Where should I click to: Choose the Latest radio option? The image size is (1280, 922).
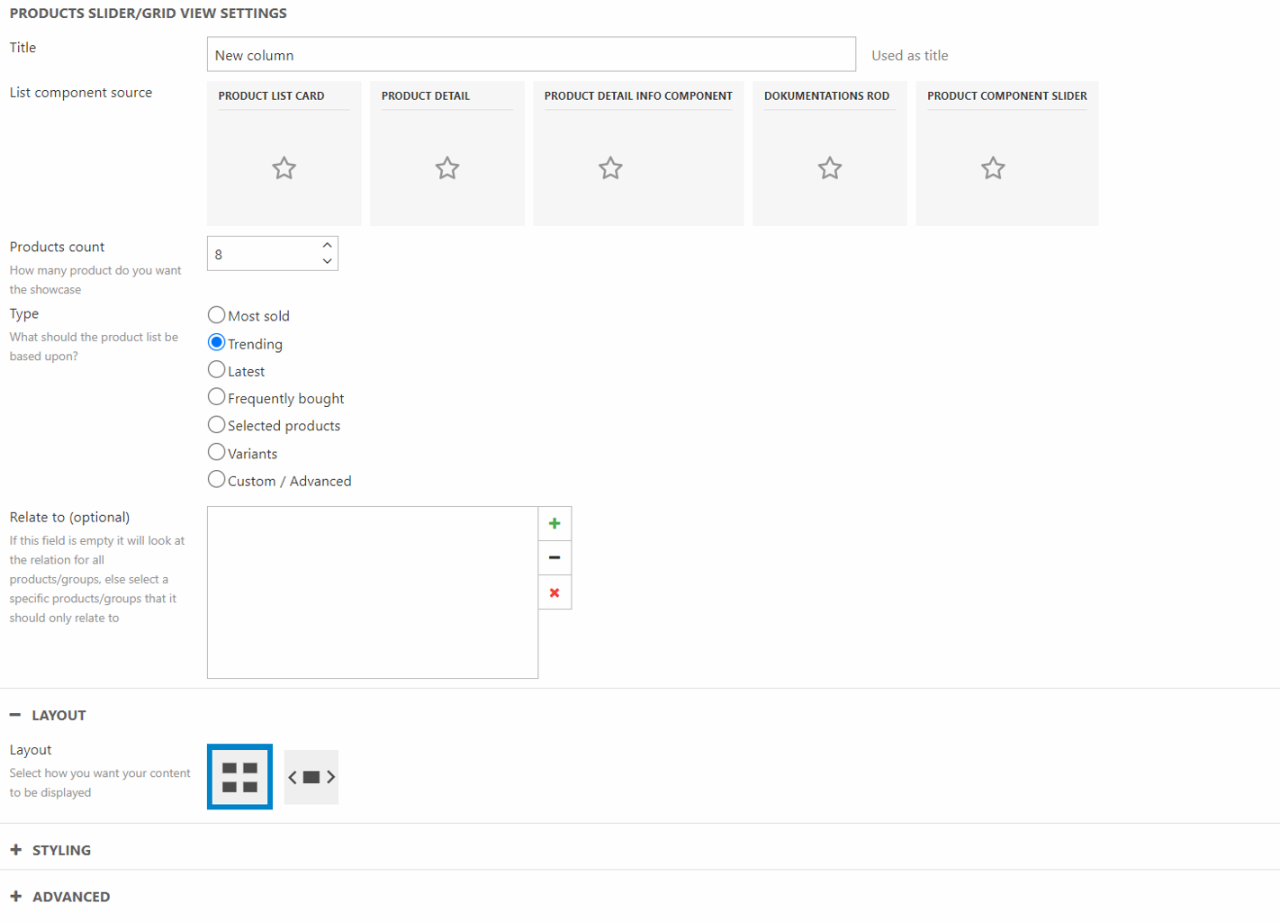tap(217, 370)
